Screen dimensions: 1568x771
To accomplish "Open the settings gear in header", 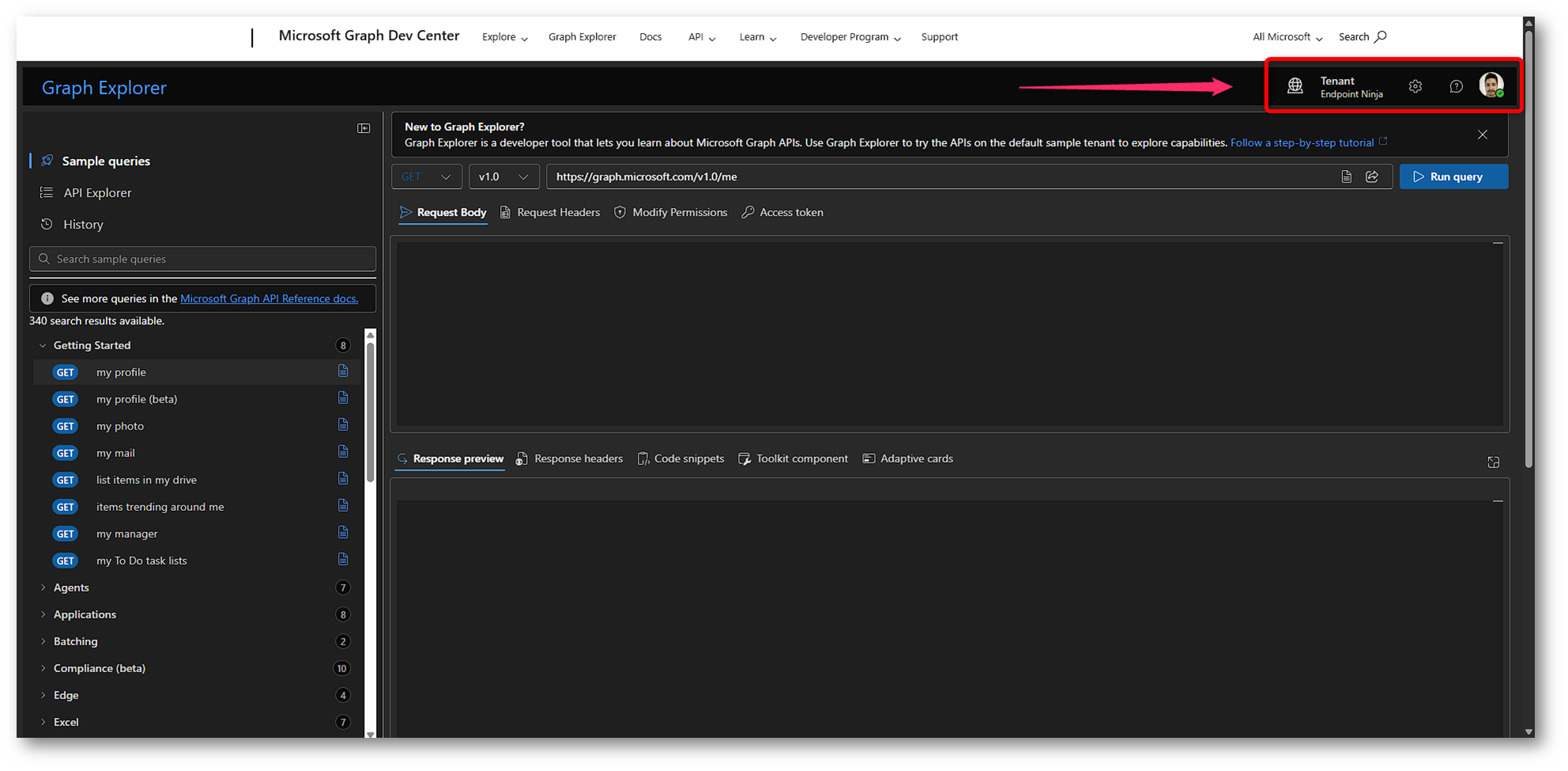I will pyautogui.click(x=1415, y=86).
